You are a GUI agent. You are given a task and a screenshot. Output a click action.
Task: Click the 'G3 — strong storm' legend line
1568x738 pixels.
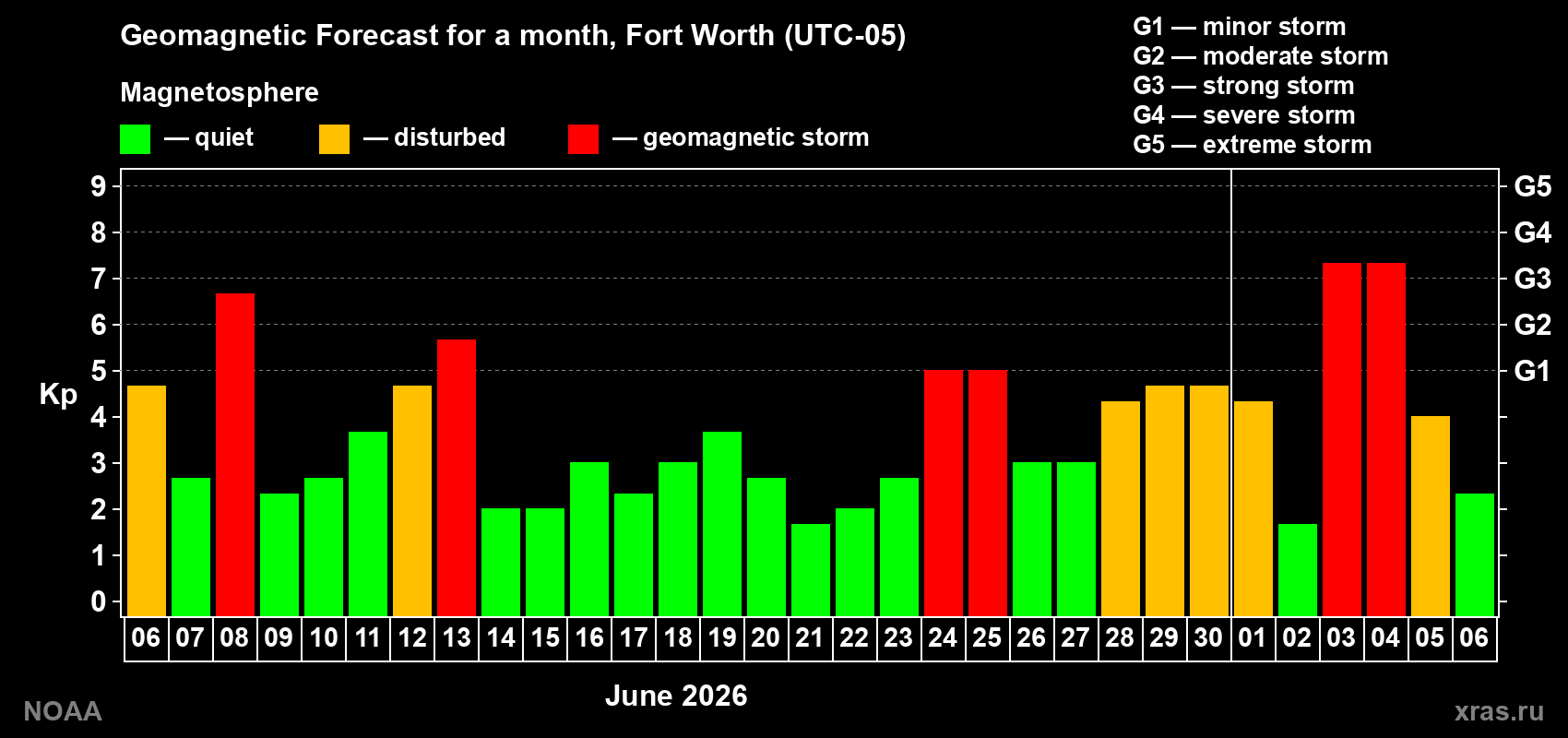[1243, 86]
